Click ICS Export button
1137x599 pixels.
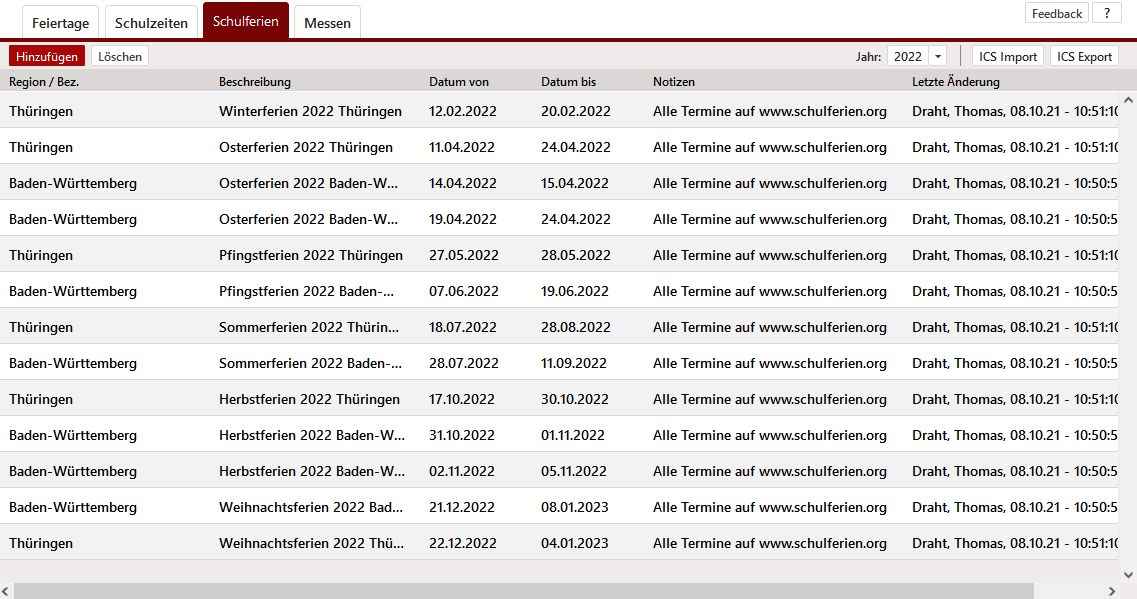(x=1084, y=57)
